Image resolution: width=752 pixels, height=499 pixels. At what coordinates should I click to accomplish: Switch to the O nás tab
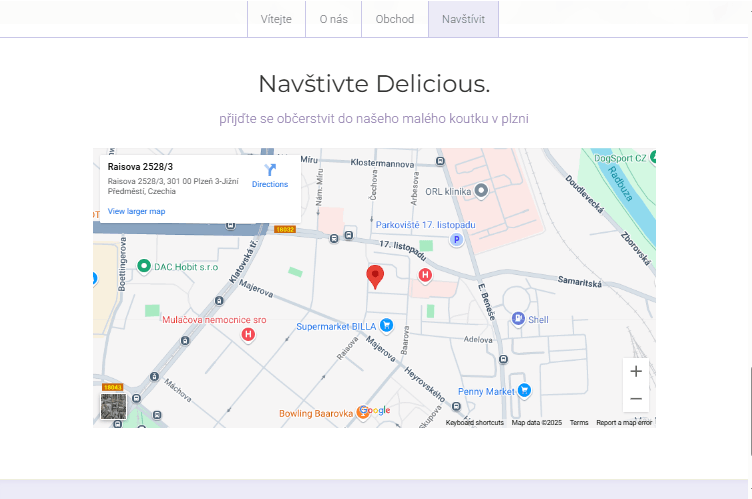coord(333,19)
